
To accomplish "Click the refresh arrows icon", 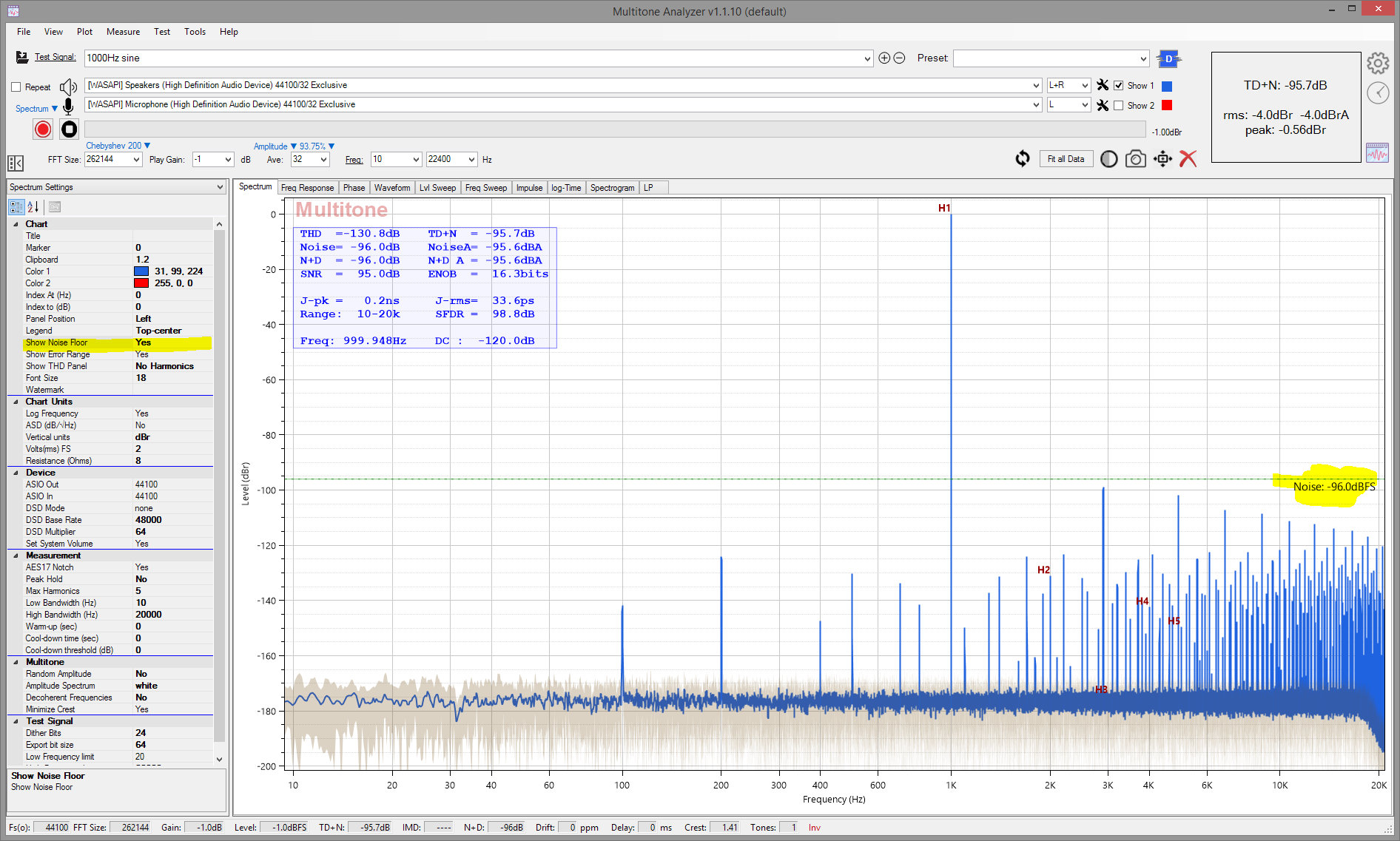I will point(1023,158).
